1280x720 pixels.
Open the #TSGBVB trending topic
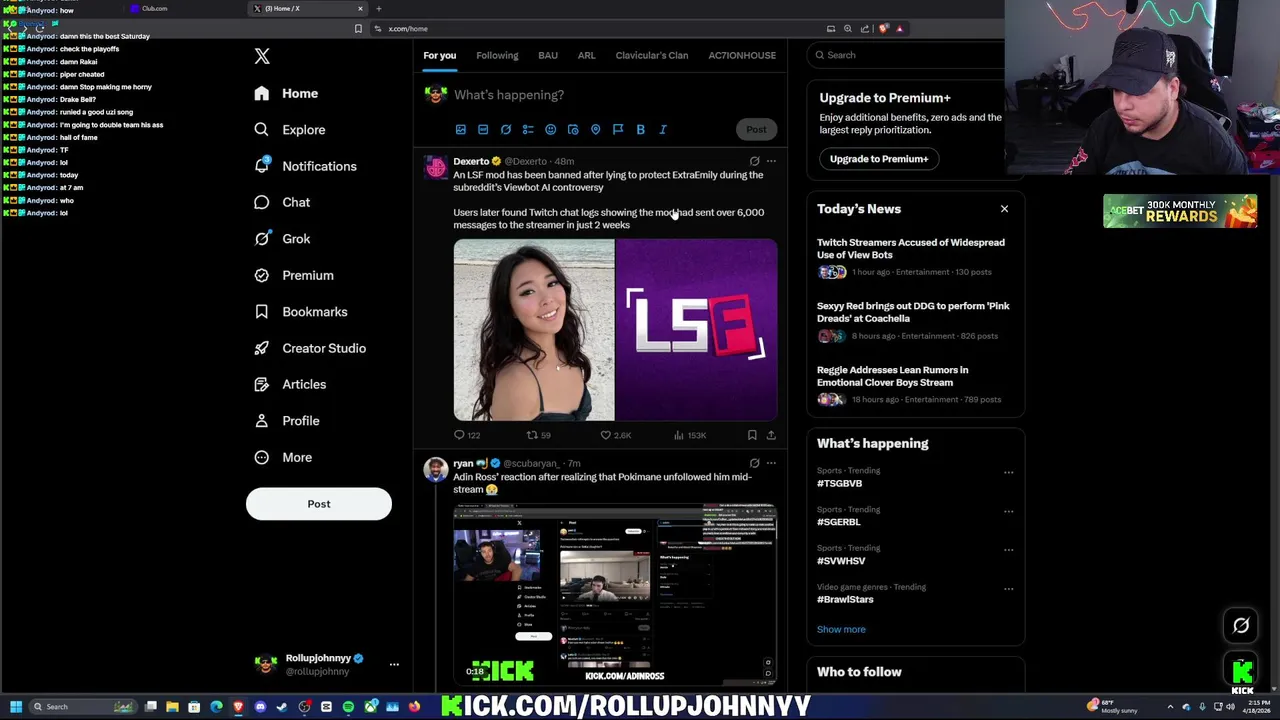point(839,484)
